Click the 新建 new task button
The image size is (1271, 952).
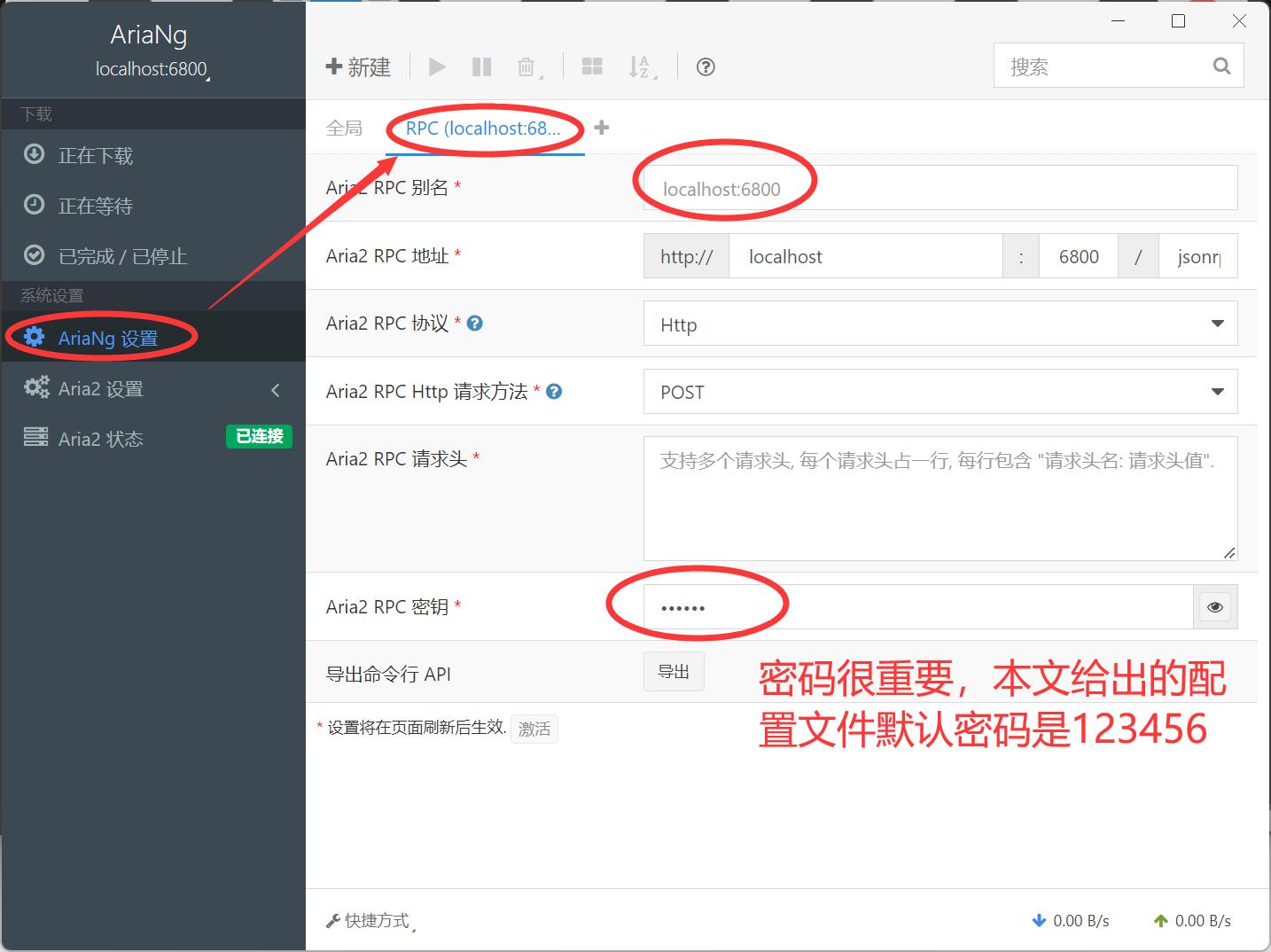click(x=359, y=67)
